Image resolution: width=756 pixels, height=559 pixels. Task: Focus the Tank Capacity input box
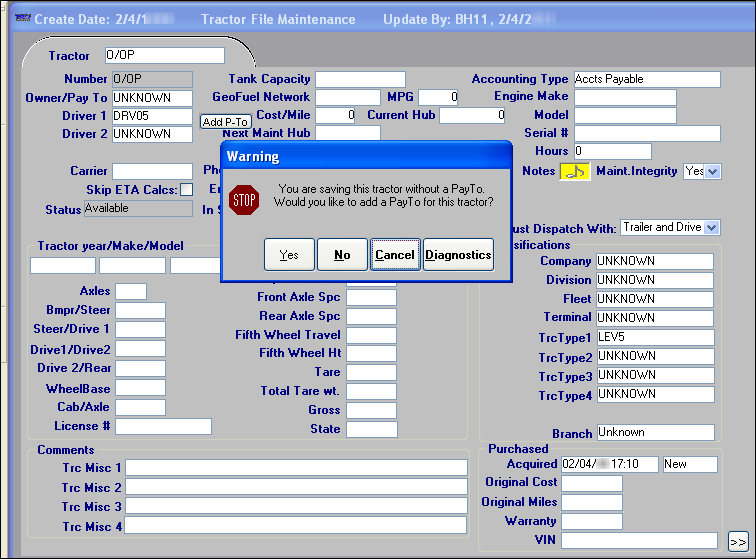tap(360, 79)
